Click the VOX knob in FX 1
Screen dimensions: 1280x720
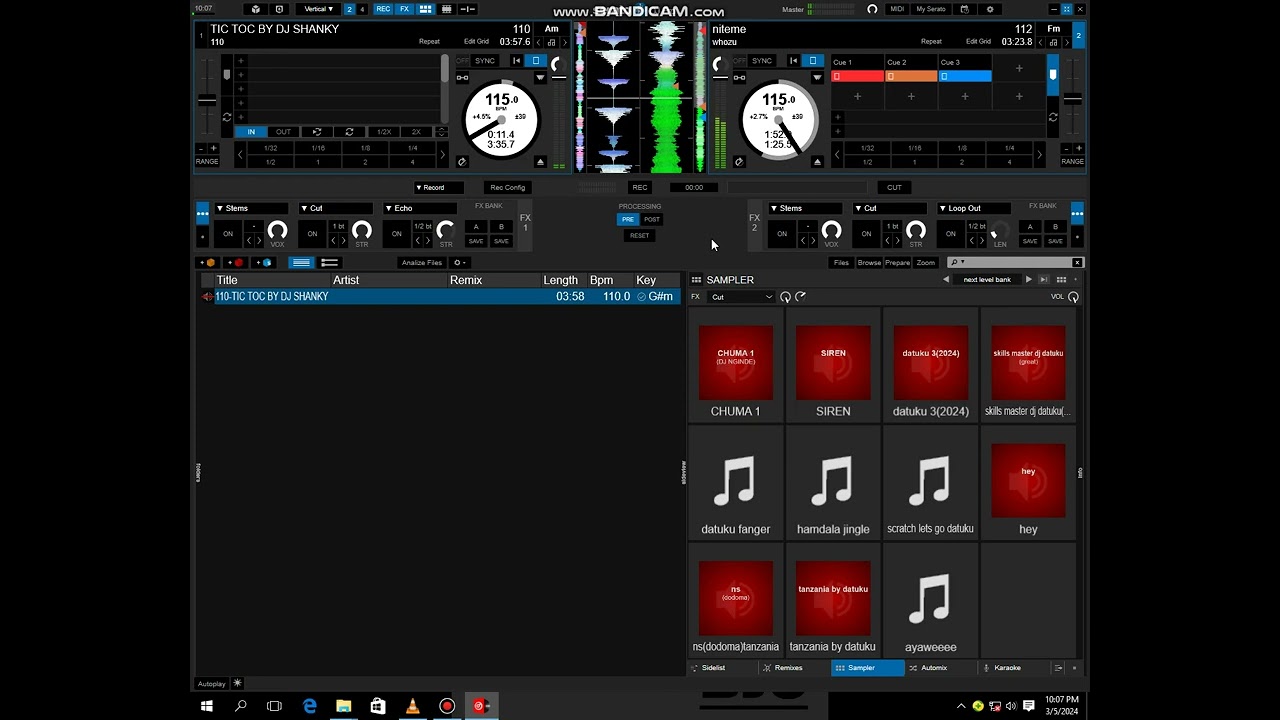point(277,231)
